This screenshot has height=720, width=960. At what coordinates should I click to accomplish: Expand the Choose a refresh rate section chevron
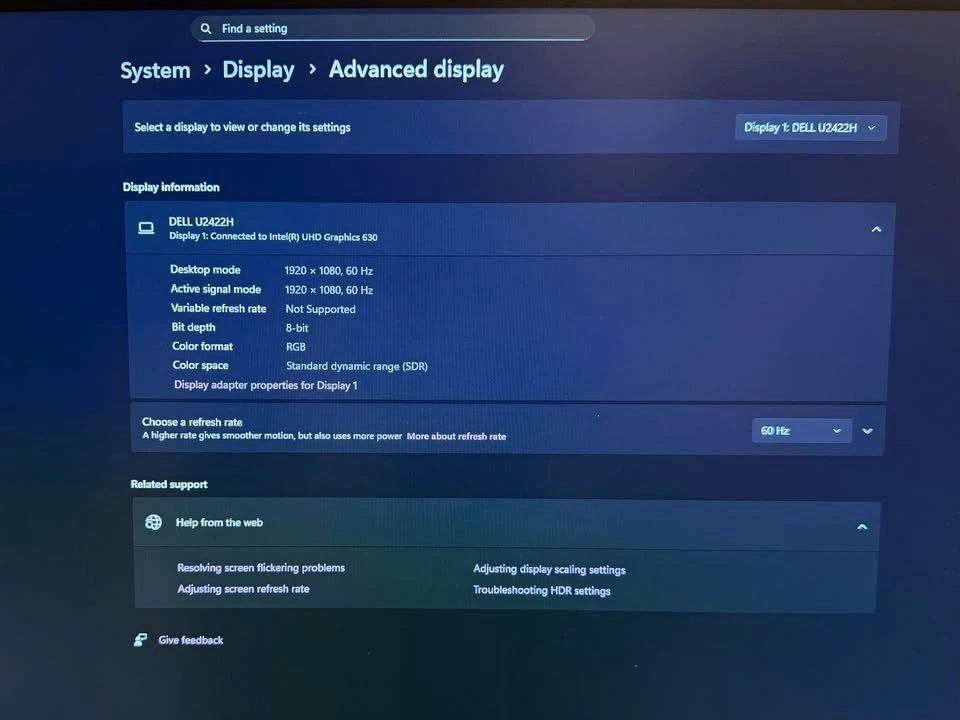point(867,431)
